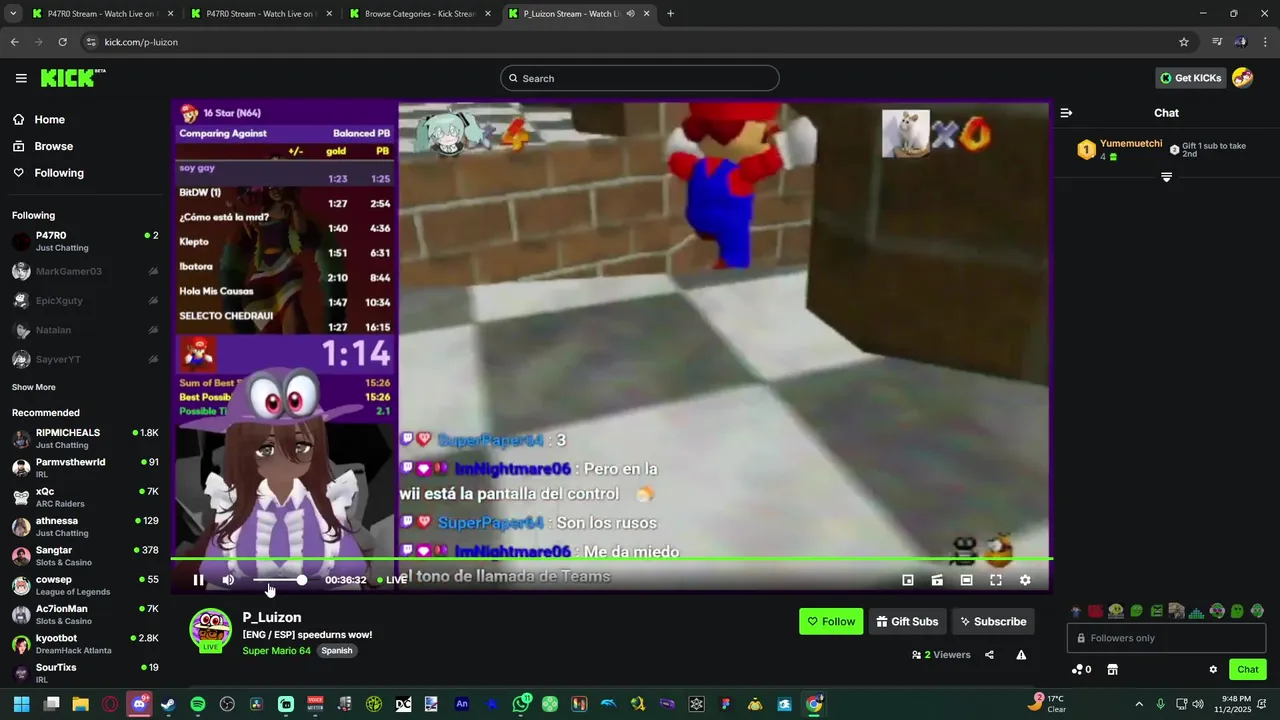1280x720 pixels.
Task: Jump to live via the LIVE indicator
Action: [392, 580]
